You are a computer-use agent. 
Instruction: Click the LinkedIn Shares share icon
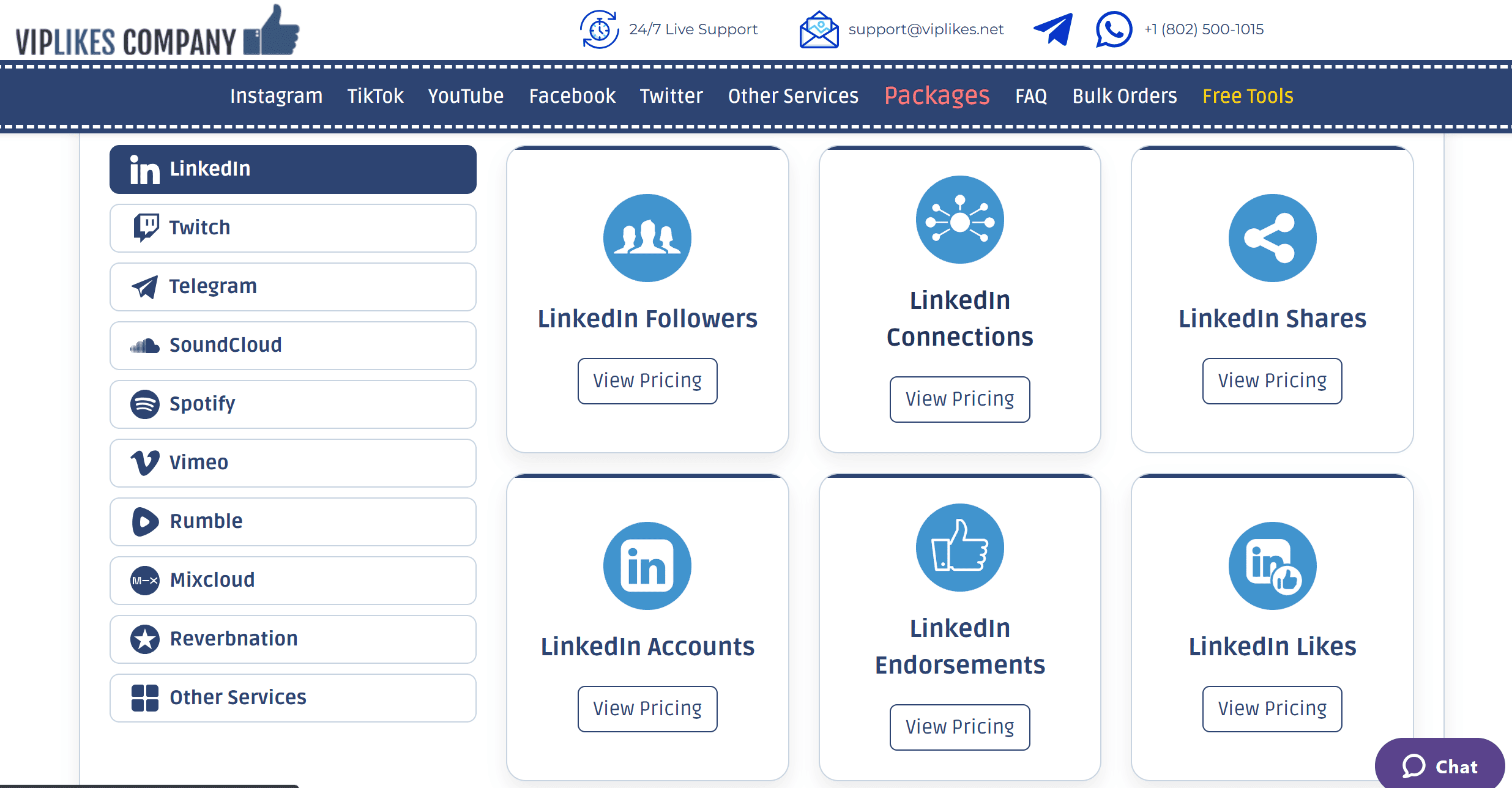pyautogui.click(x=1272, y=238)
